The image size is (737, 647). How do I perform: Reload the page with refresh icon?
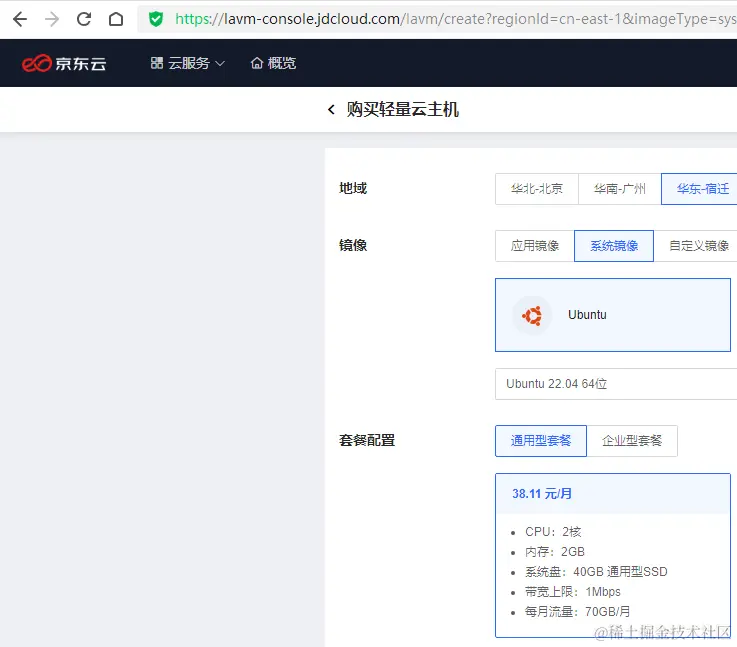click(84, 19)
